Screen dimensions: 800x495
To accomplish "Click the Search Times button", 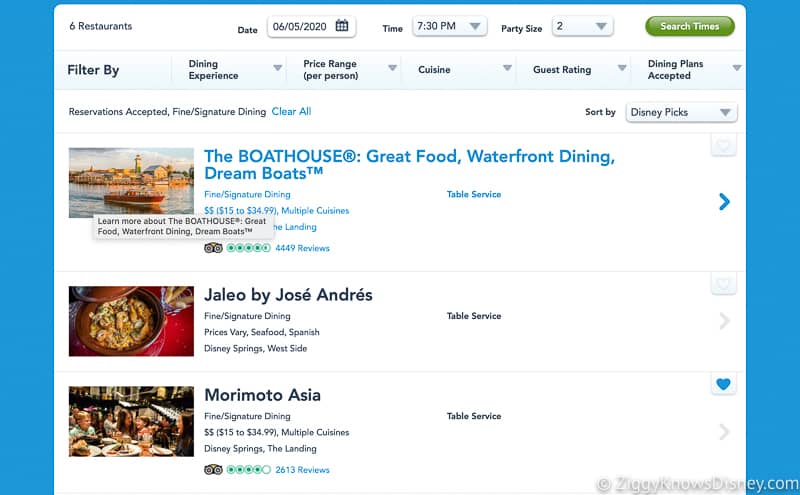I will click(x=690, y=26).
